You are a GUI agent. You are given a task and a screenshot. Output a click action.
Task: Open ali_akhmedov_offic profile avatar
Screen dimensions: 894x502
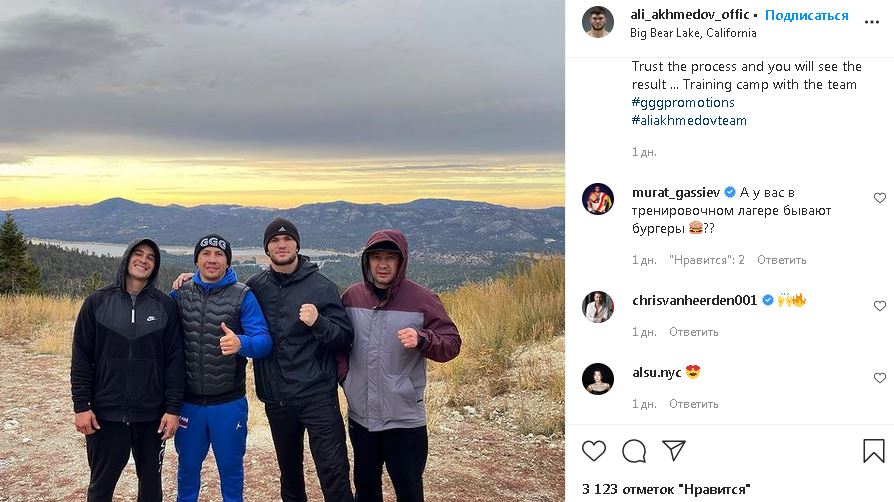598,22
